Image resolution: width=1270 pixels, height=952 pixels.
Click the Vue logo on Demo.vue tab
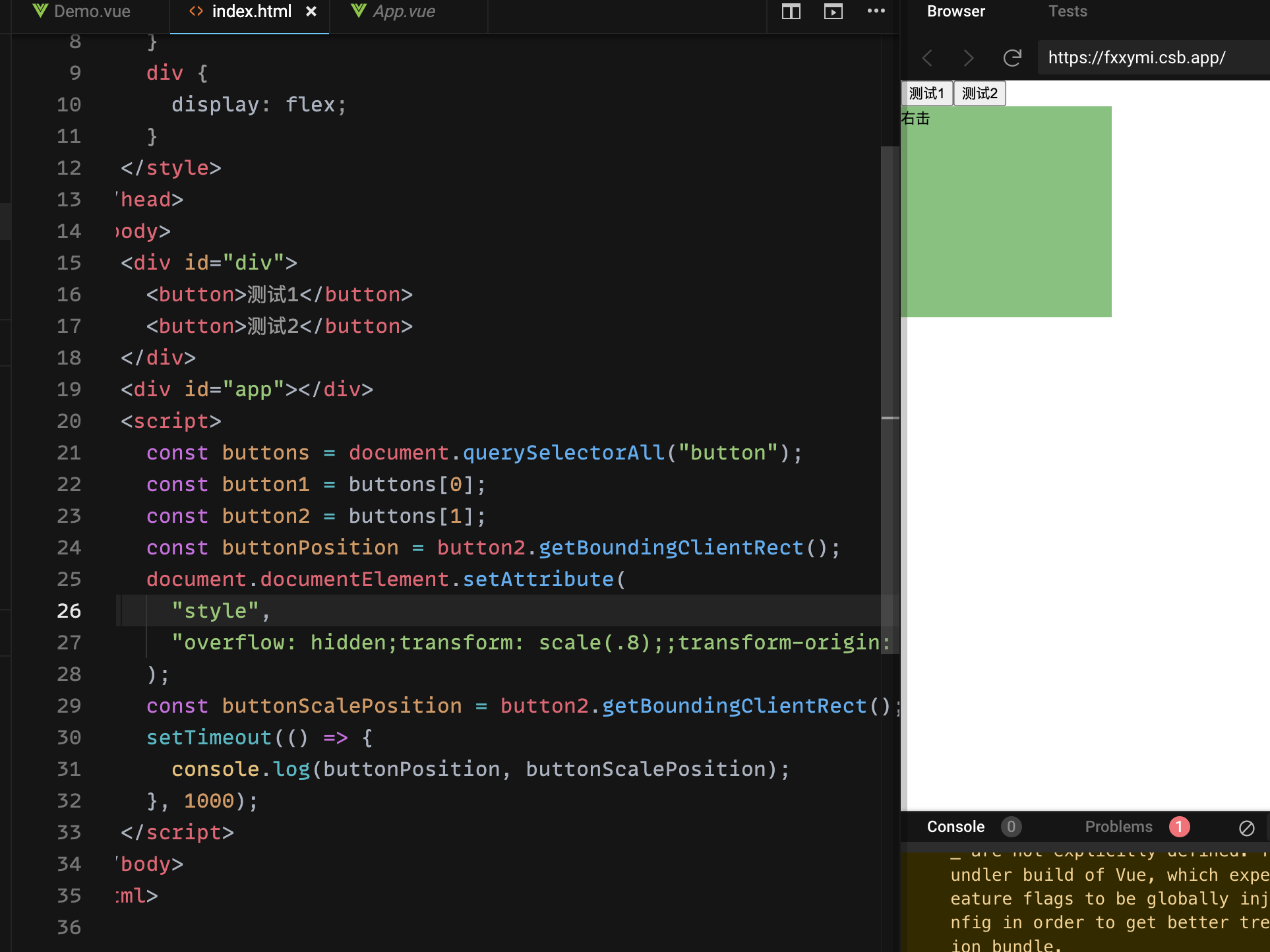pyautogui.click(x=40, y=11)
